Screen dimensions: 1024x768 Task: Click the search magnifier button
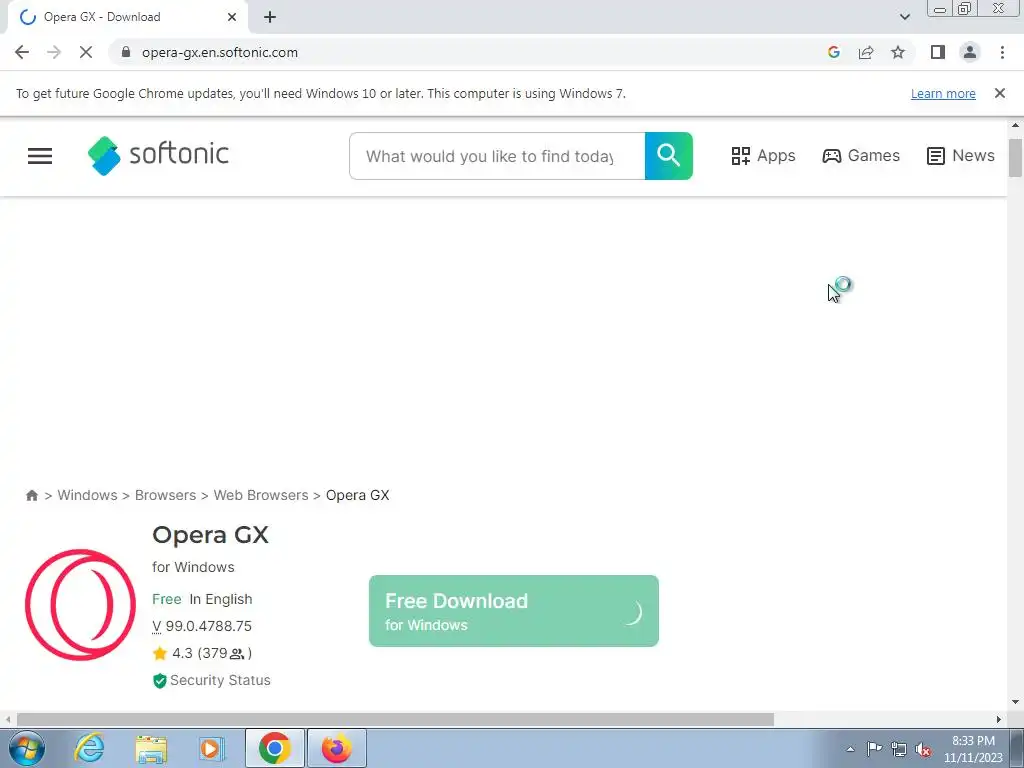point(668,155)
